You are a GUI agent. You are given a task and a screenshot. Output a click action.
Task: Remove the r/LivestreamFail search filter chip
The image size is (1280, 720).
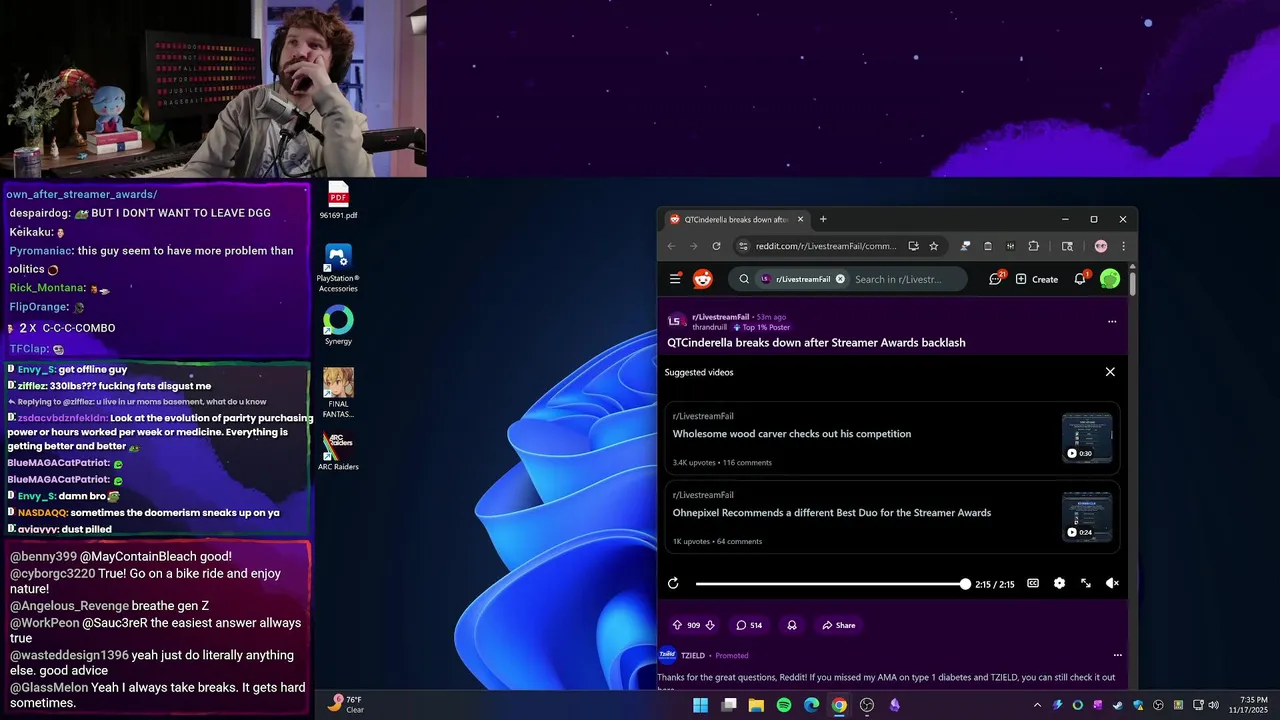[x=840, y=279]
